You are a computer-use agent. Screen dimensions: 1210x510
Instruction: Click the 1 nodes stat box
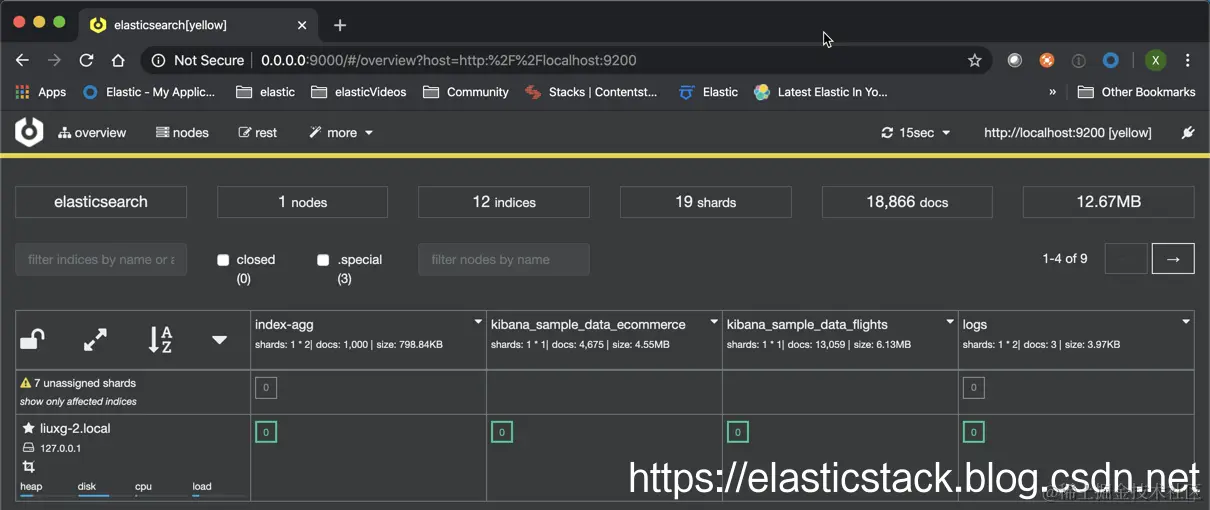[x=303, y=202]
